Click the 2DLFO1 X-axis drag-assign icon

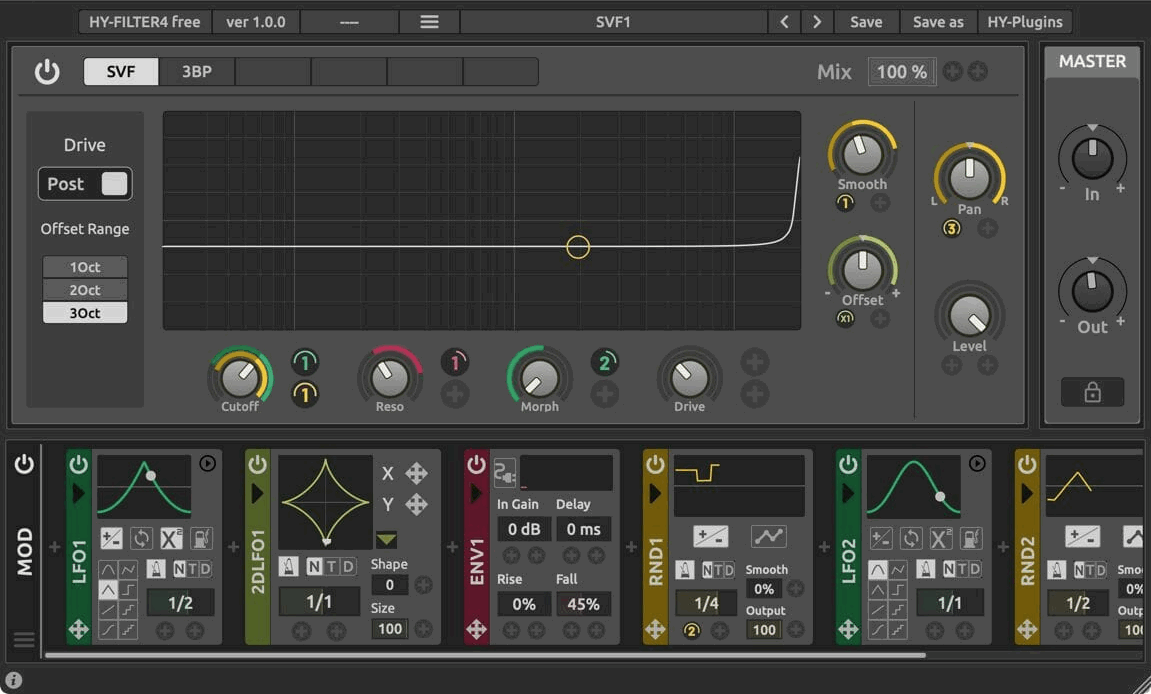(x=416, y=474)
